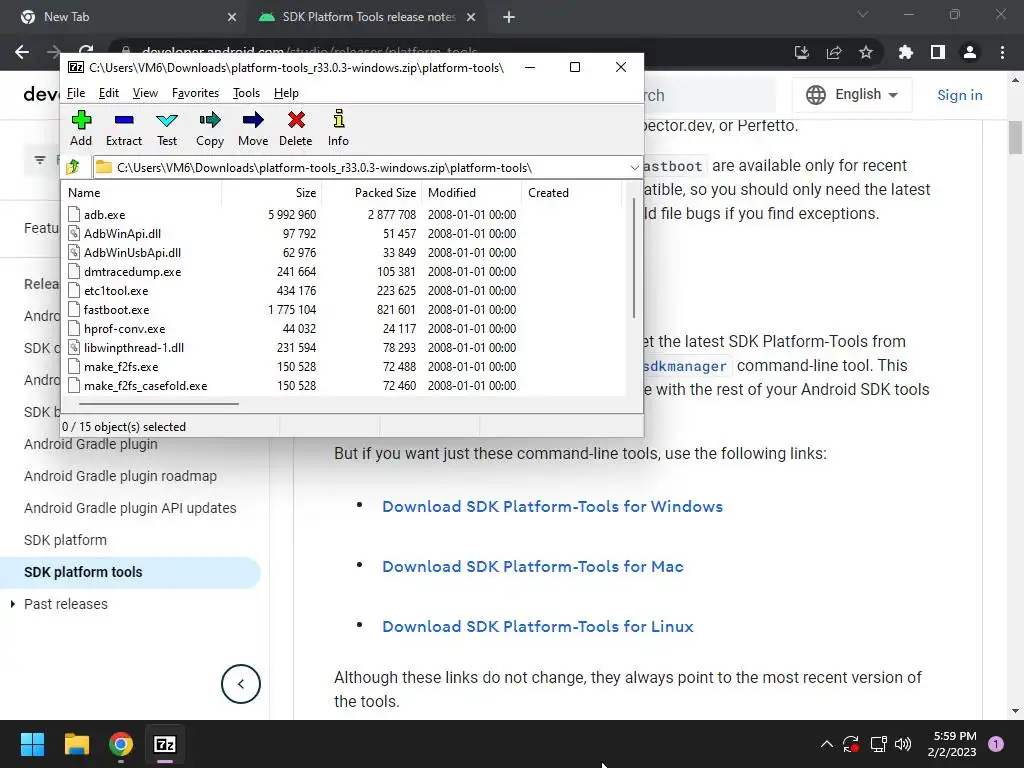Click the 7-Zip horizontal scrollbar
This screenshot has width=1024, height=768.
click(159, 404)
